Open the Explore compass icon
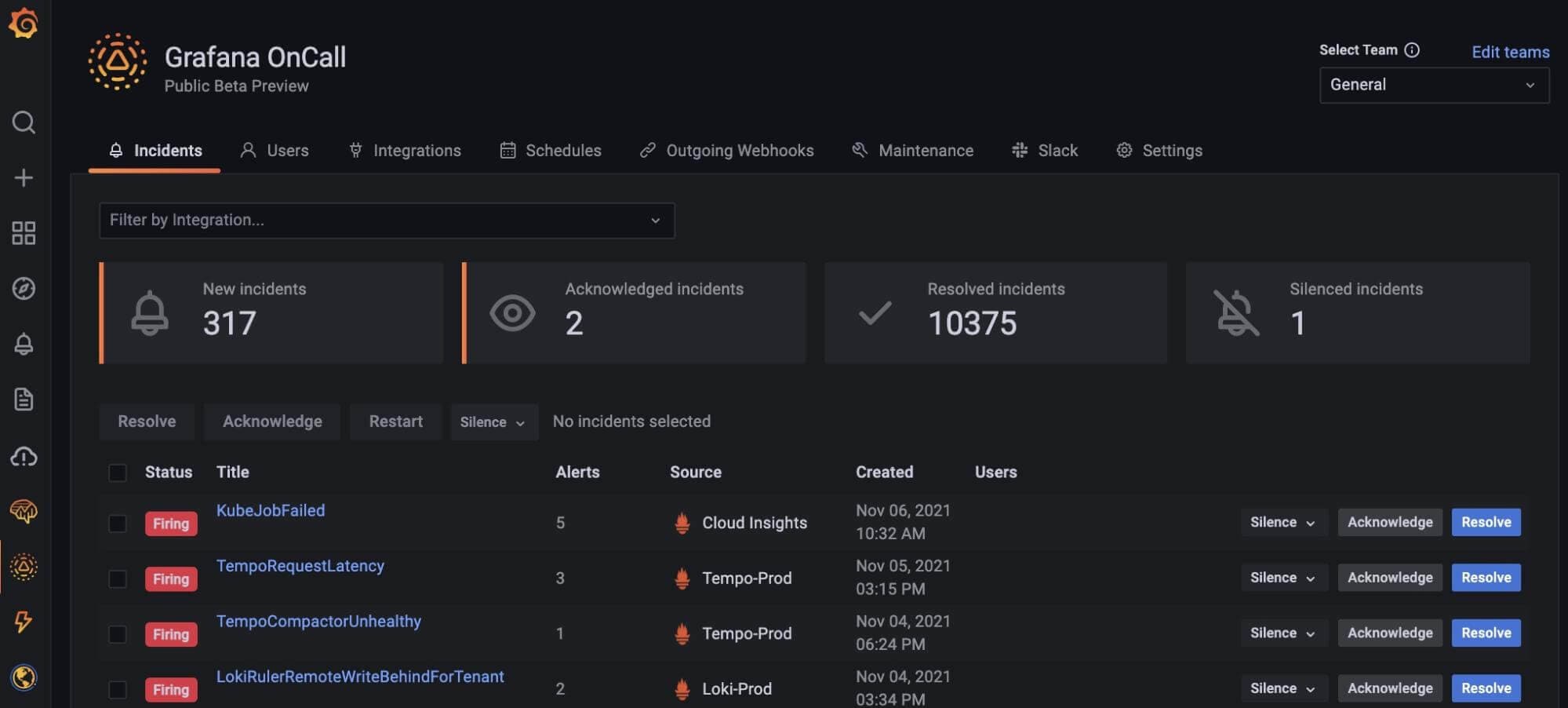The height and width of the screenshot is (708, 1568). 24,289
